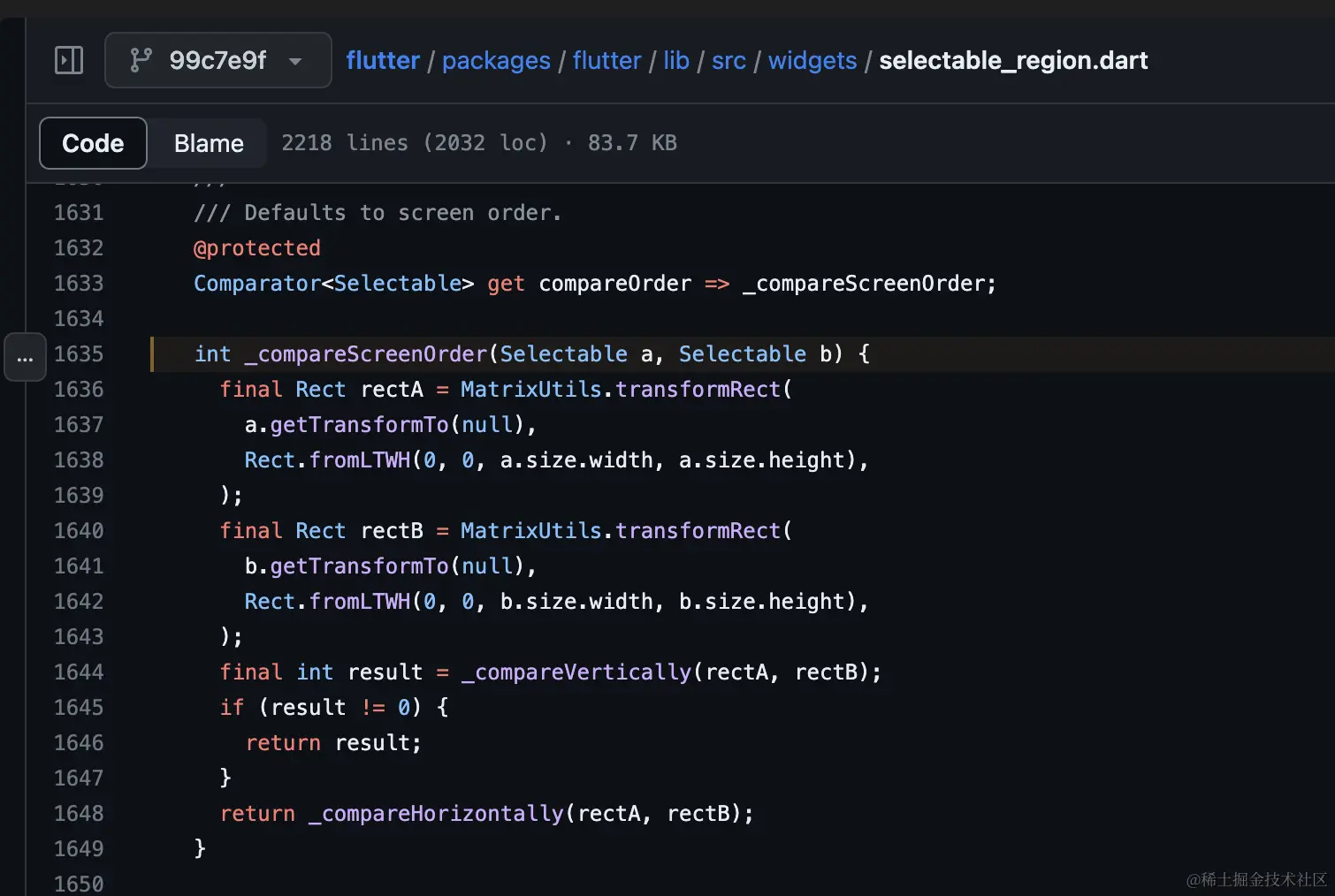Select line number 1641

click(x=79, y=566)
